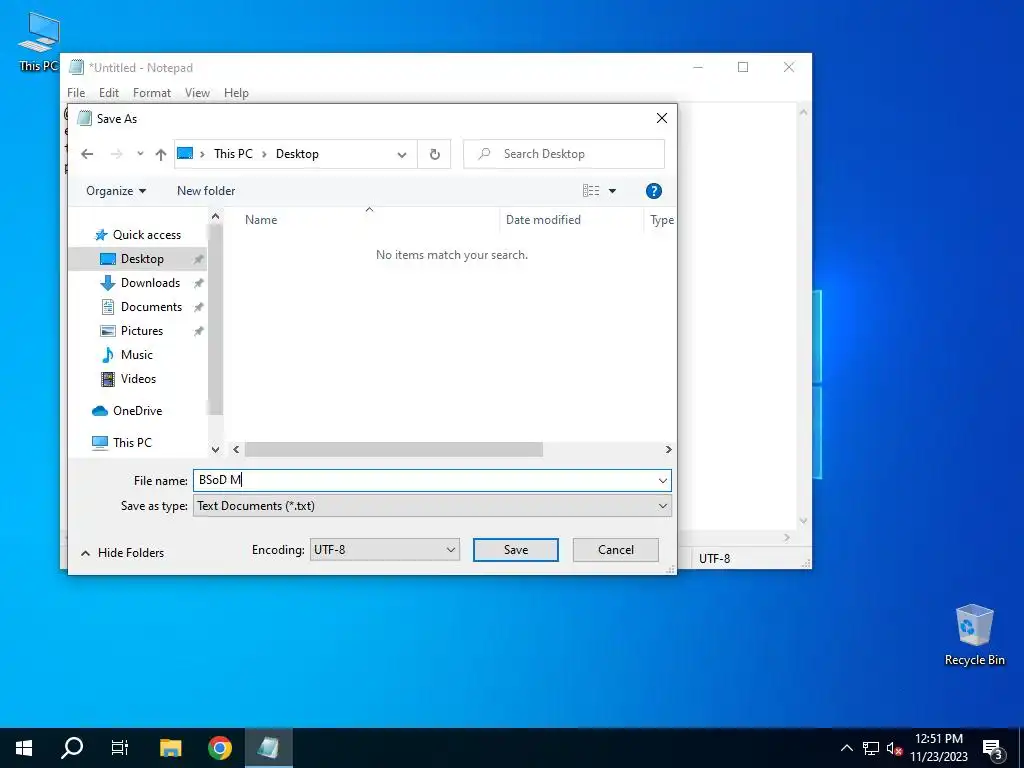Screen dimensions: 1024x768
Task: Click the muted volume tray icon
Action: (x=894, y=748)
